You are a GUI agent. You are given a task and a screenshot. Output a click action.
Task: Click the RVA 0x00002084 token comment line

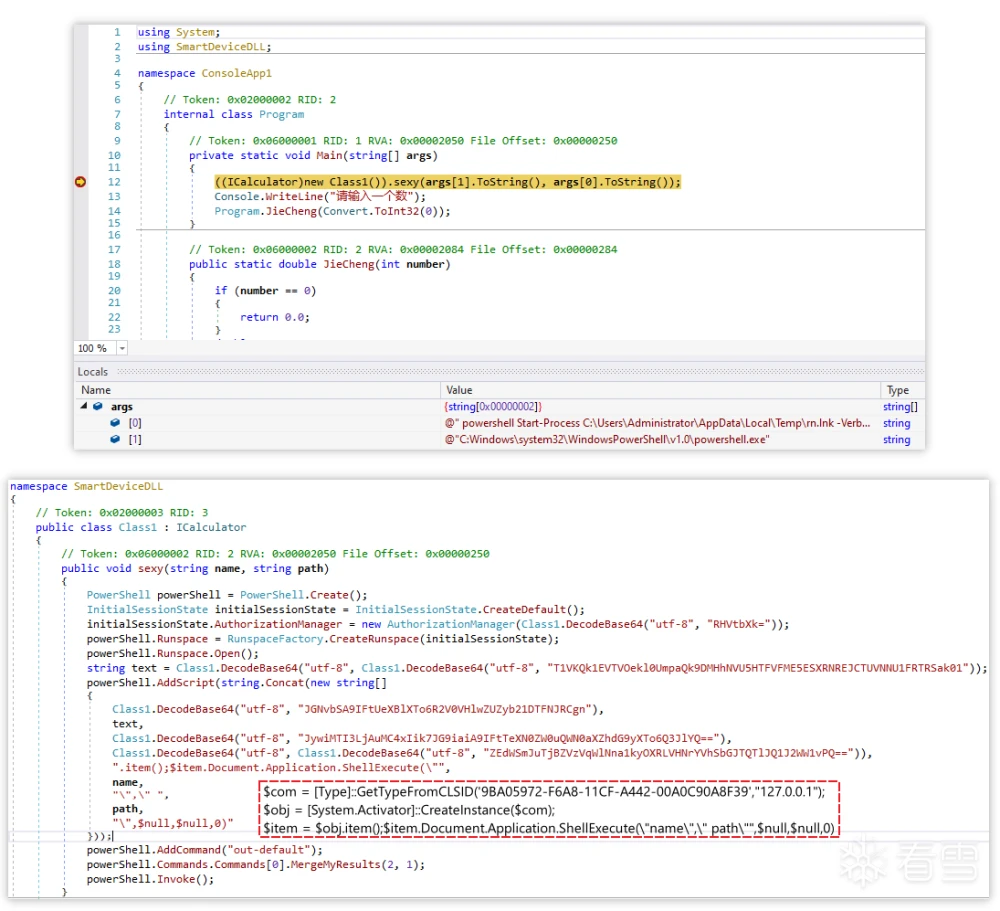403,249
